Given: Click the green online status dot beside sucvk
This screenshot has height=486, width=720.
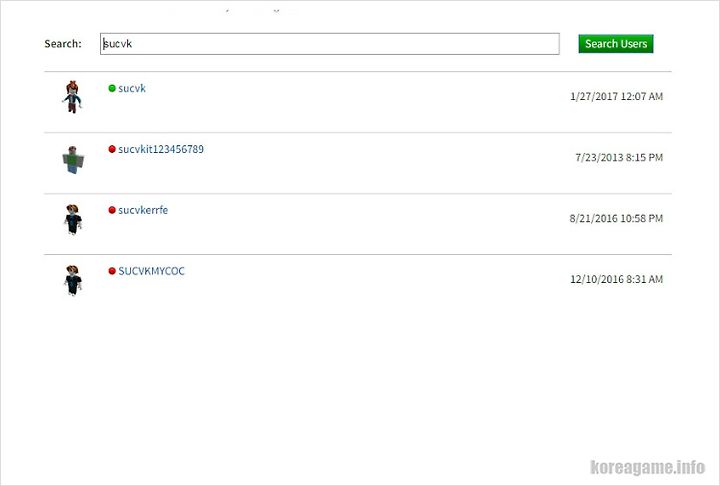Looking at the screenshot, I should [x=112, y=88].
